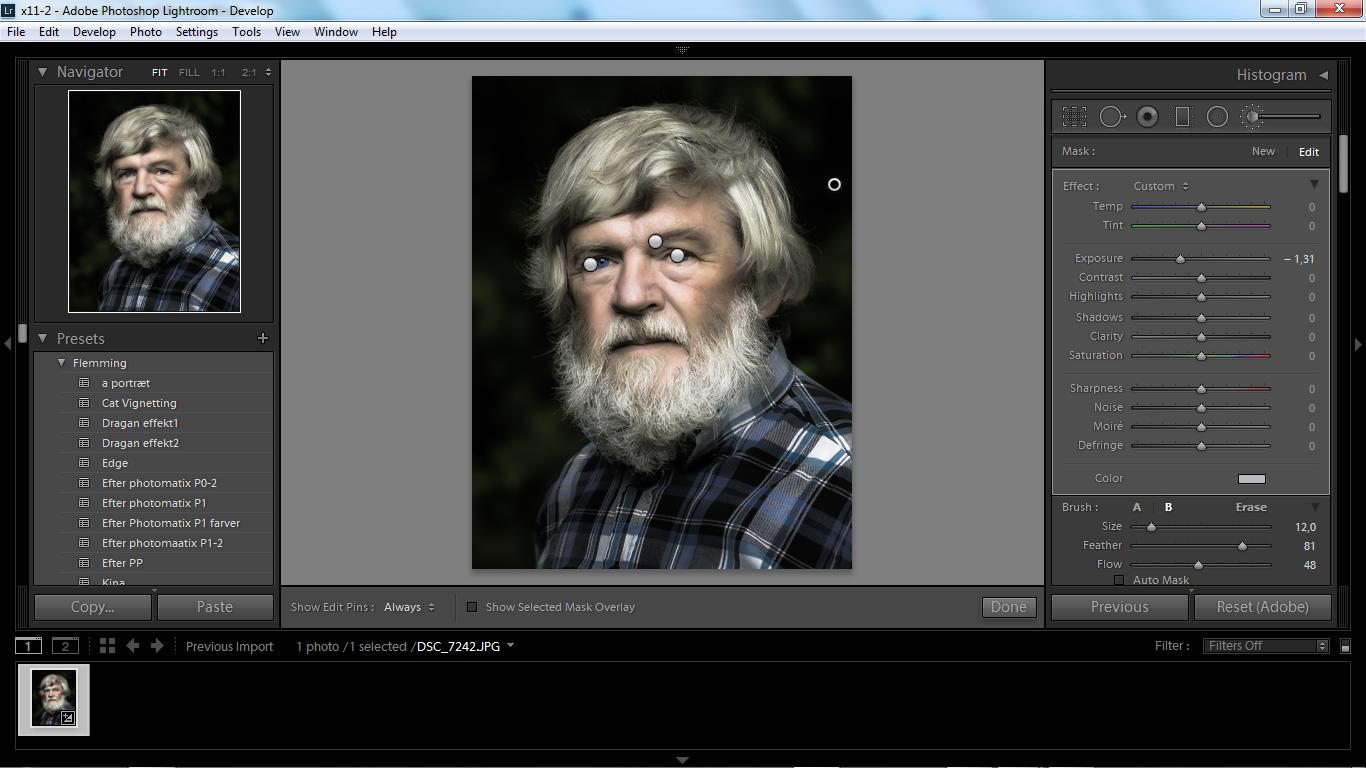Open the Effect Custom dropdown
The width and height of the screenshot is (1366, 768).
pyautogui.click(x=1160, y=186)
